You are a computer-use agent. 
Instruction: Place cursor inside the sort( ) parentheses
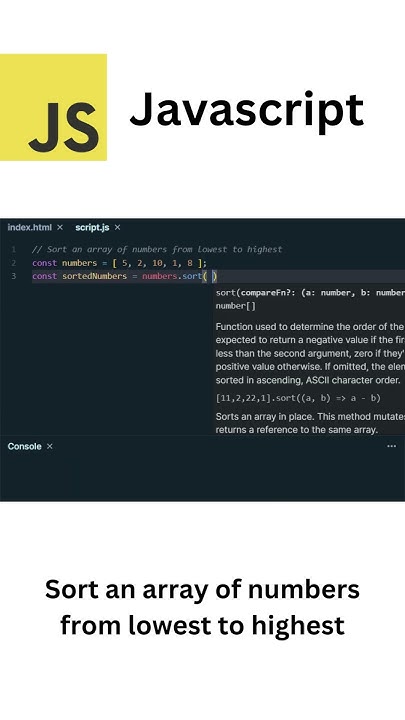click(x=210, y=276)
